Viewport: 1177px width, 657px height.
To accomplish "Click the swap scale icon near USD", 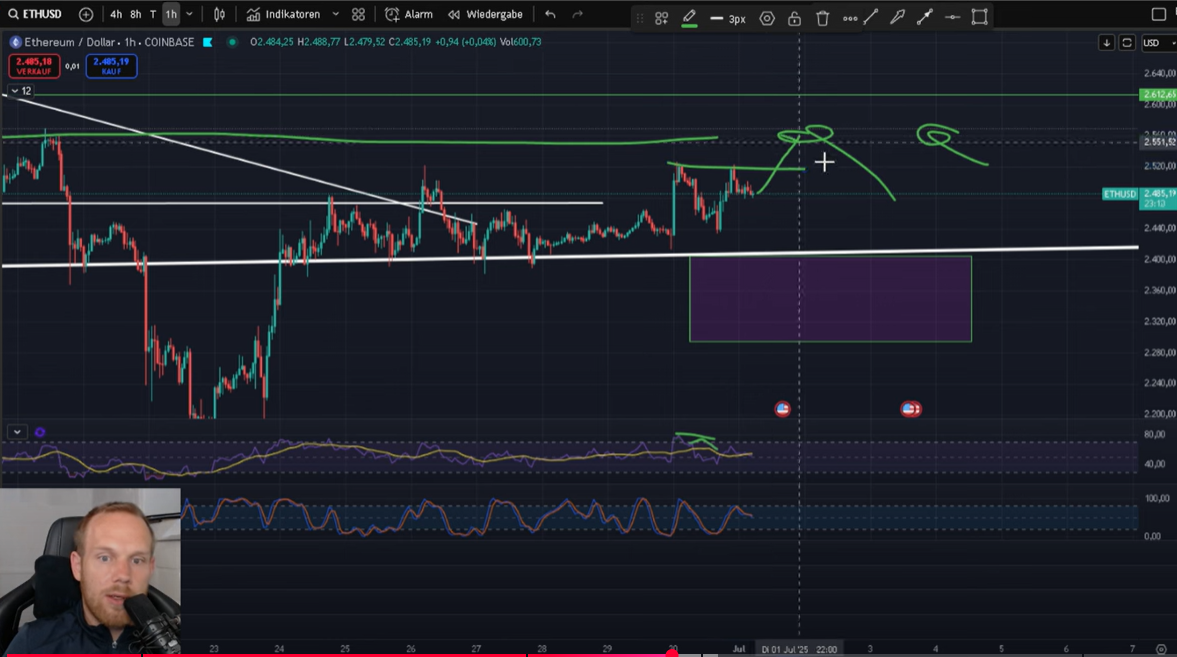I will 1127,43.
